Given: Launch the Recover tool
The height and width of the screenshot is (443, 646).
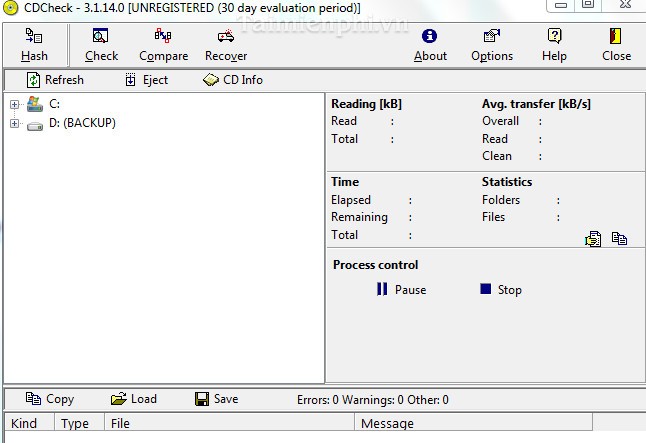Looking at the screenshot, I should coord(225,37).
